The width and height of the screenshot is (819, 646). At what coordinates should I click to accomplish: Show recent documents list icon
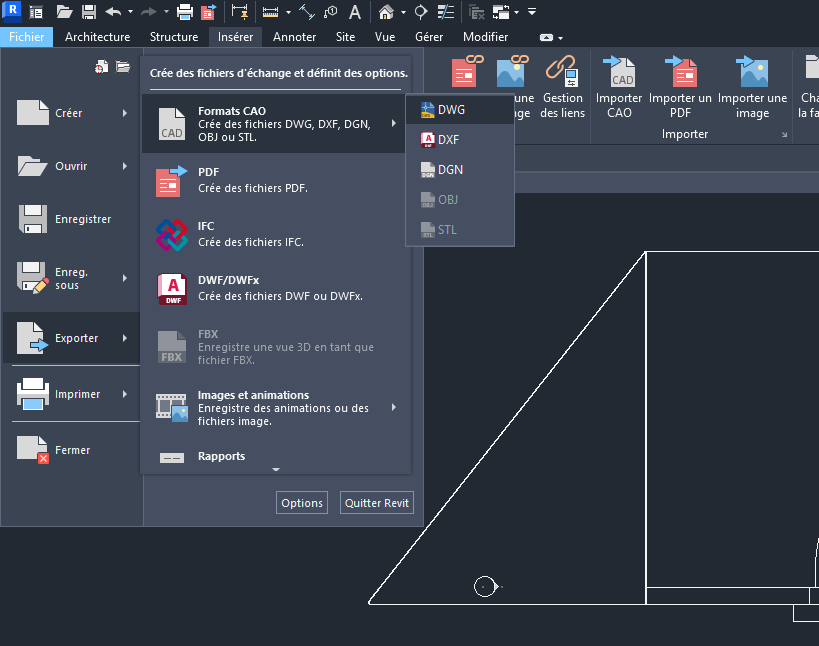[x=100, y=67]
